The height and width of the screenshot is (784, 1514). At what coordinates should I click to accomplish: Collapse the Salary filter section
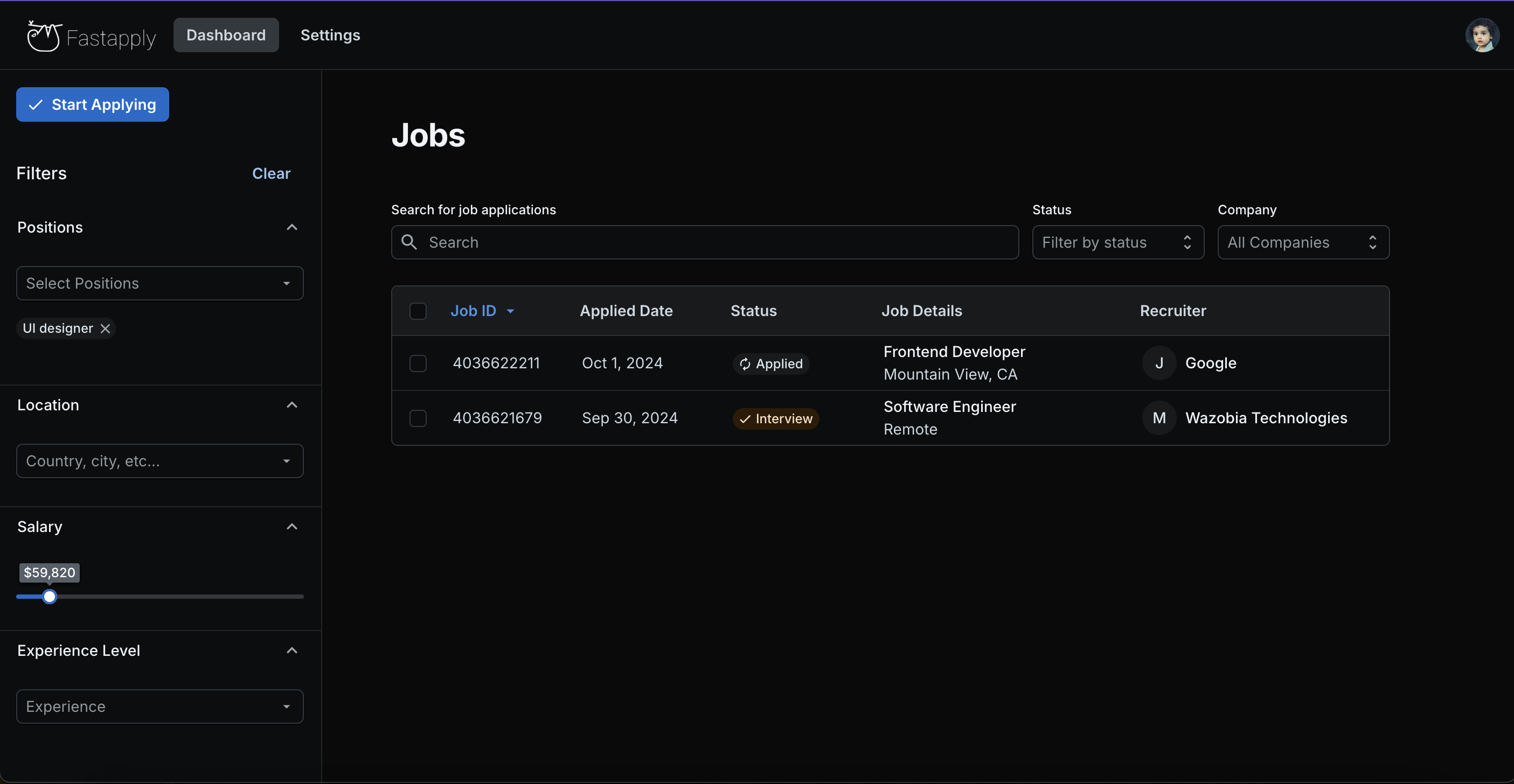coord(291,527)
